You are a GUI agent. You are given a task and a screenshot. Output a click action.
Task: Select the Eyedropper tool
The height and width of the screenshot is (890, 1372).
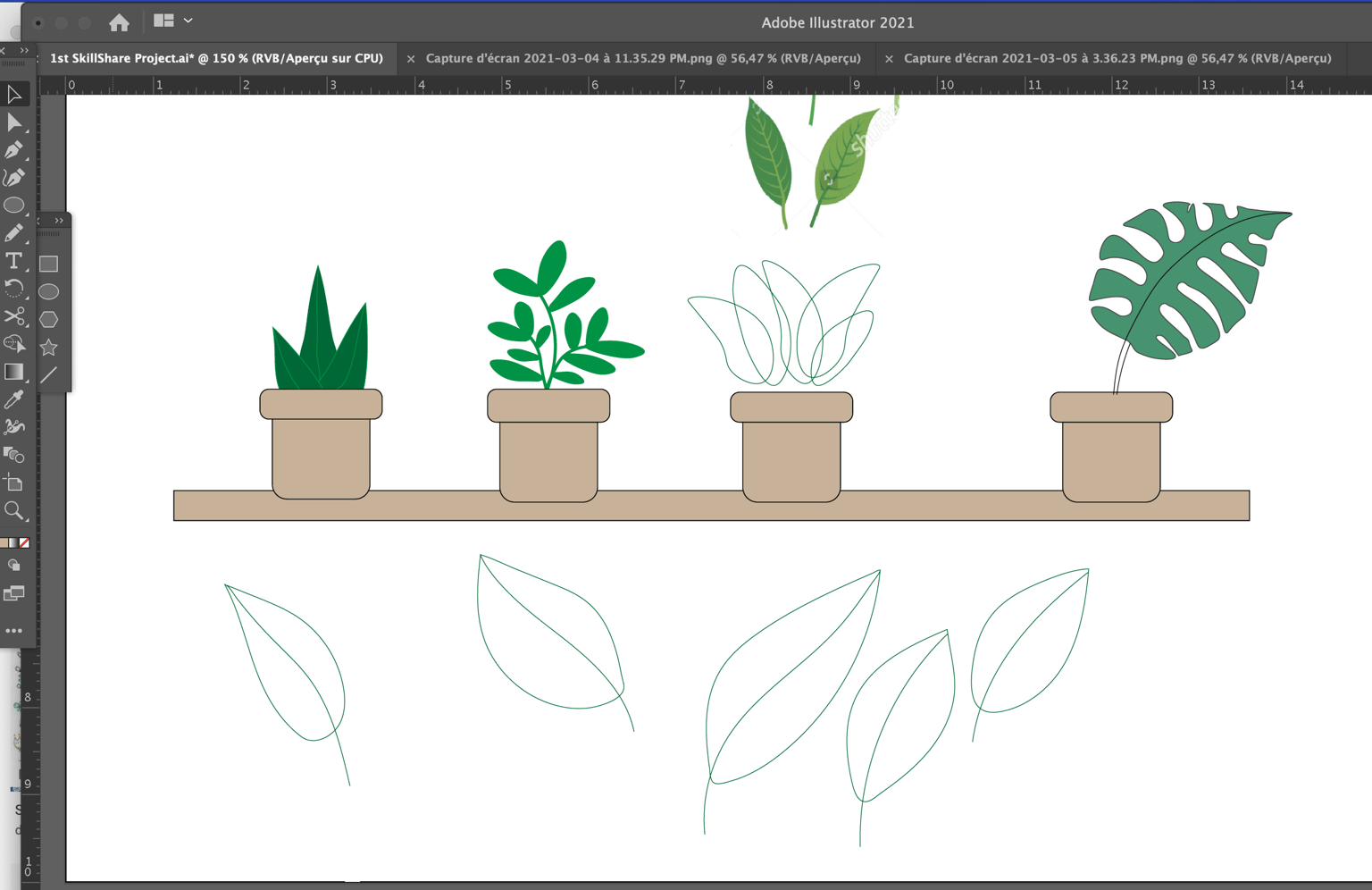point(14,399)
